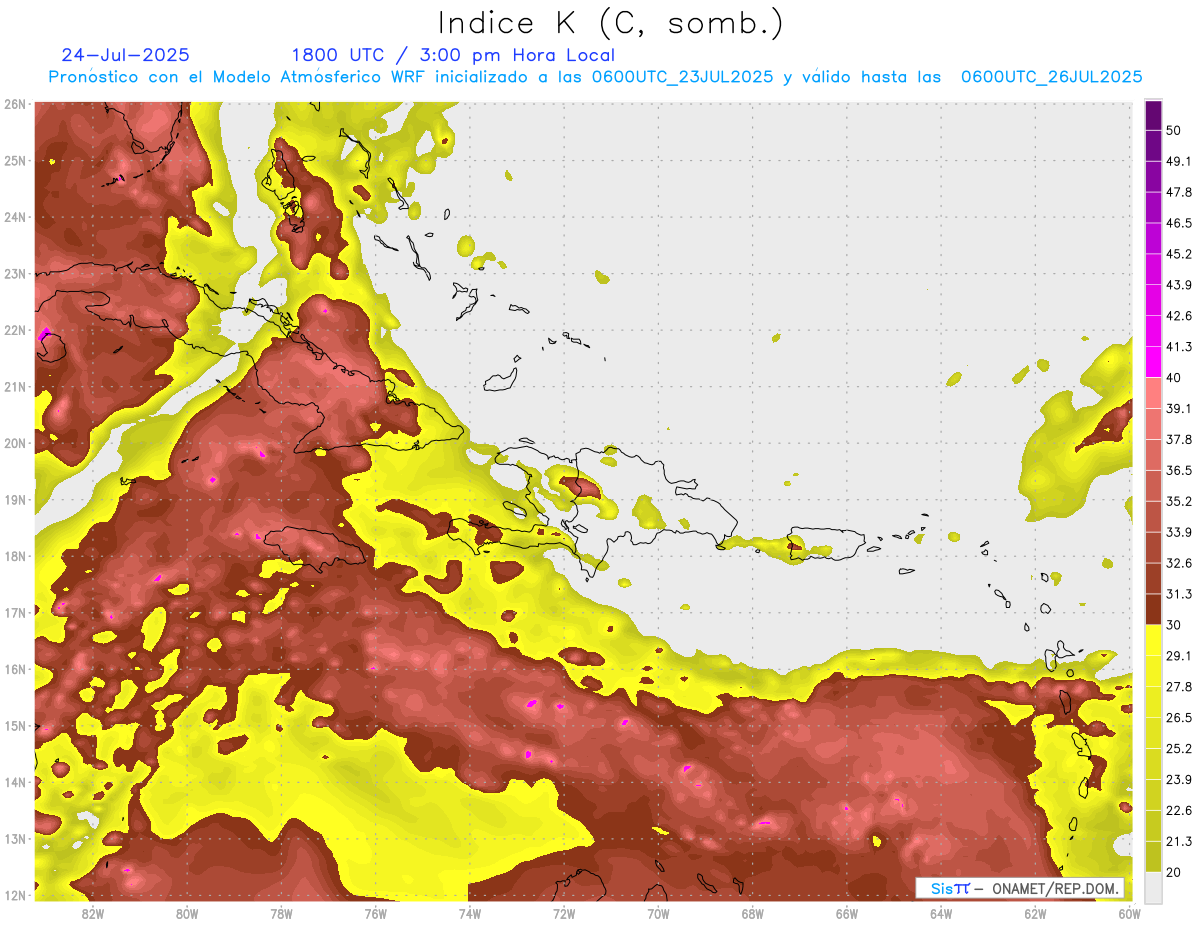Select the '13N' latitude label
Screen dimensions: 1200x927
(x=14, y=839)
